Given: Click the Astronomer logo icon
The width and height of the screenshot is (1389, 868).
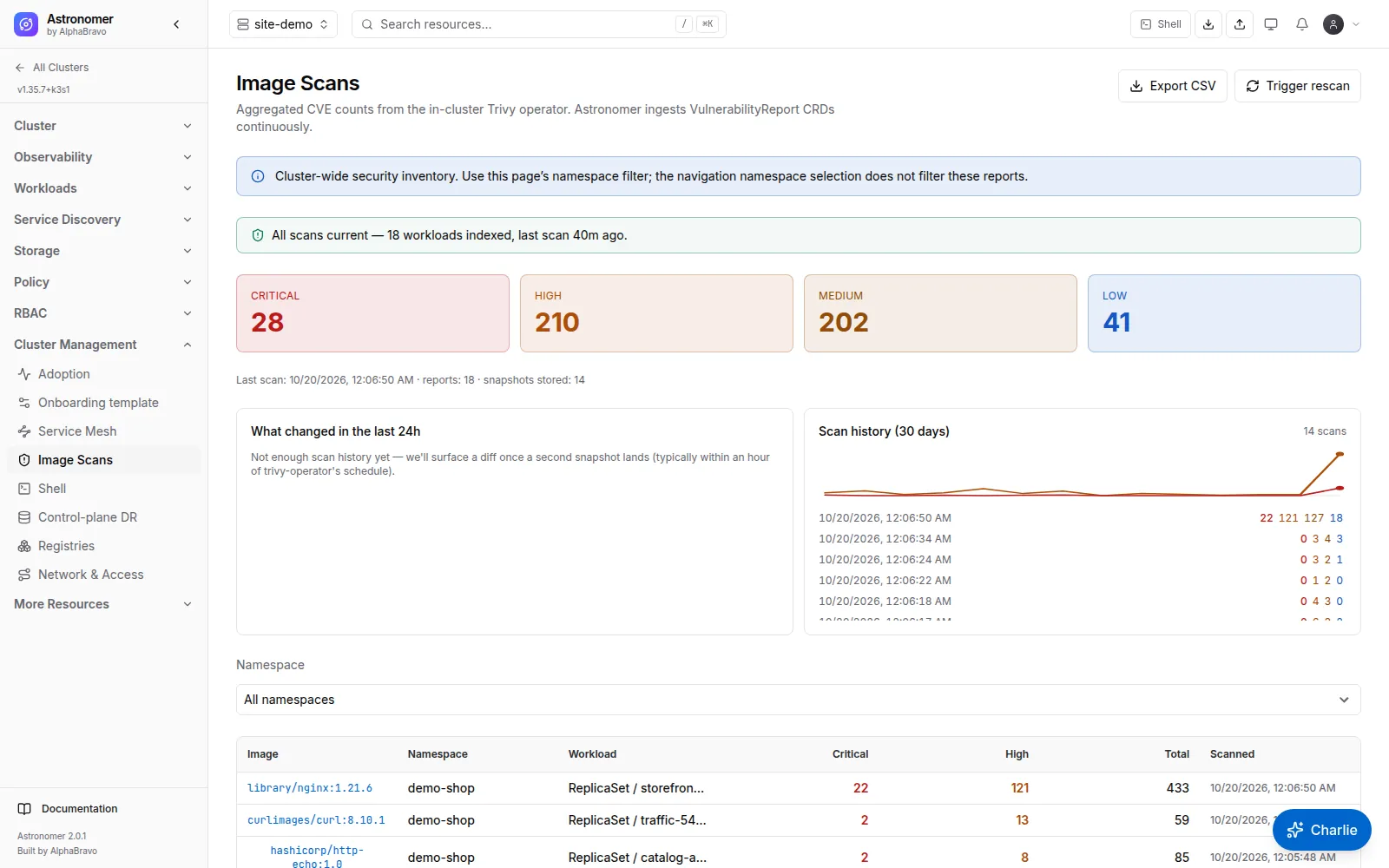Looking at the screenshot, I should pyautogui.click(x=26, y=25).
